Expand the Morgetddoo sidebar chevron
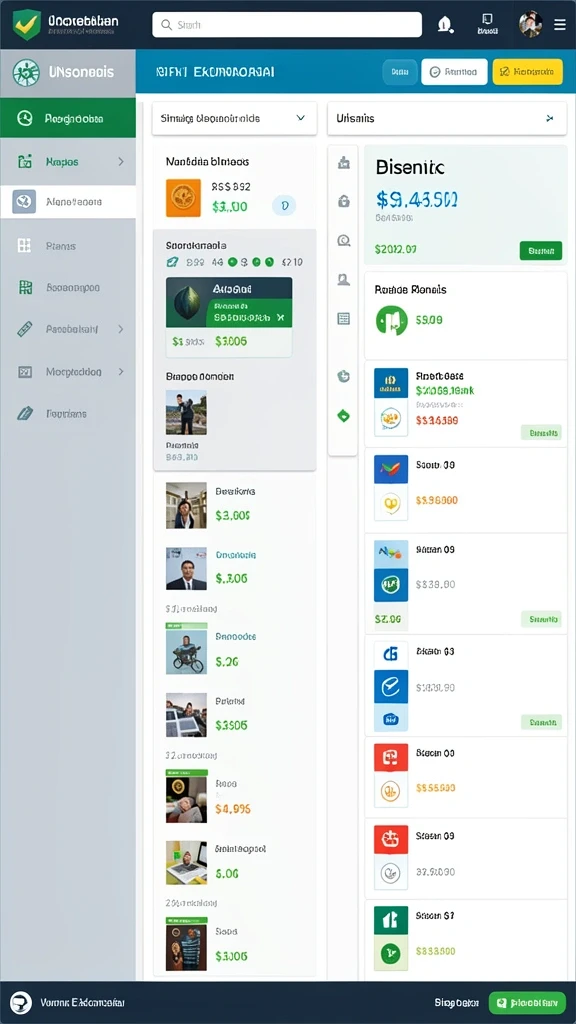This screenshot has width=576, height=1024. pyautogui.click(x=121, y=372)
